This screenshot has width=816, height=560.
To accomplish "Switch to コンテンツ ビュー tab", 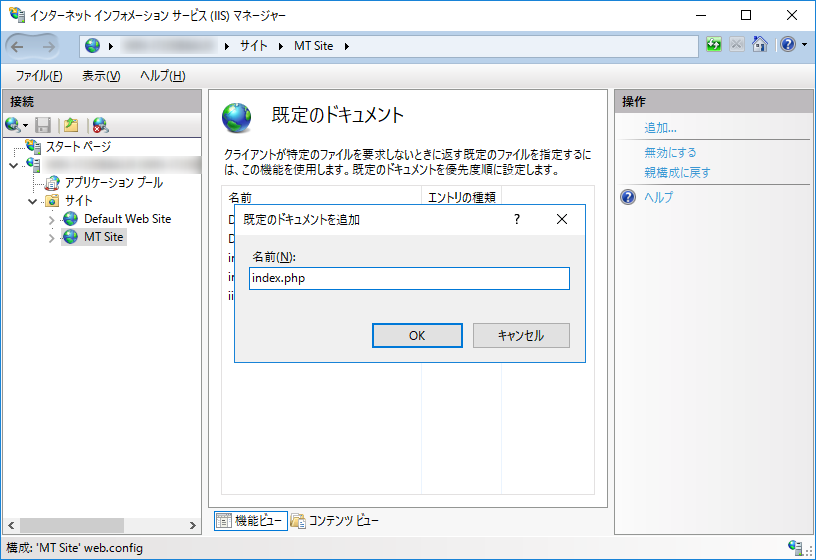I will coord(335,520).
